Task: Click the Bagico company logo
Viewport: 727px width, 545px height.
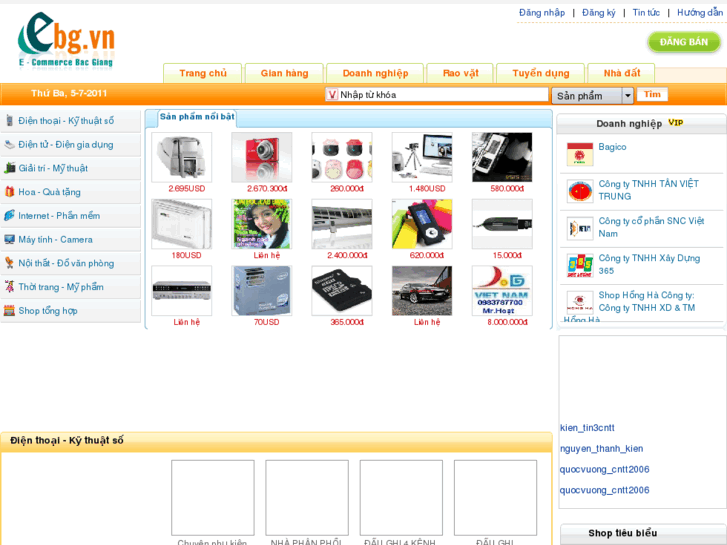Action: [580, 154]
